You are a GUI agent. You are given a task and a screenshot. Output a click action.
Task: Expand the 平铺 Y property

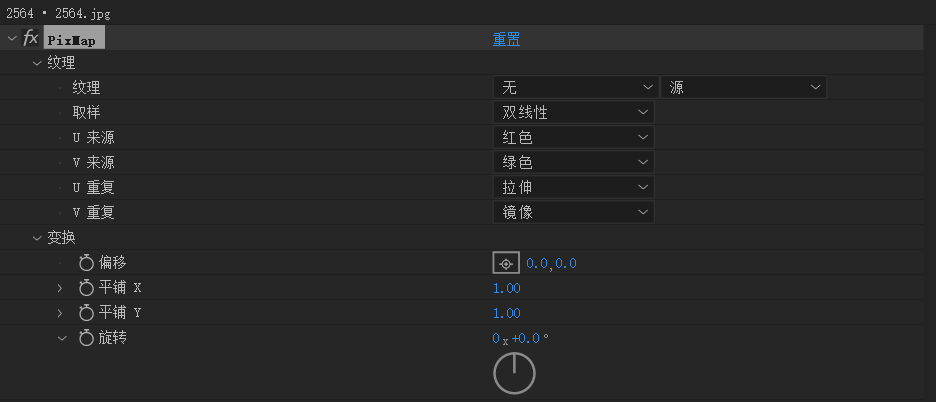60,313
